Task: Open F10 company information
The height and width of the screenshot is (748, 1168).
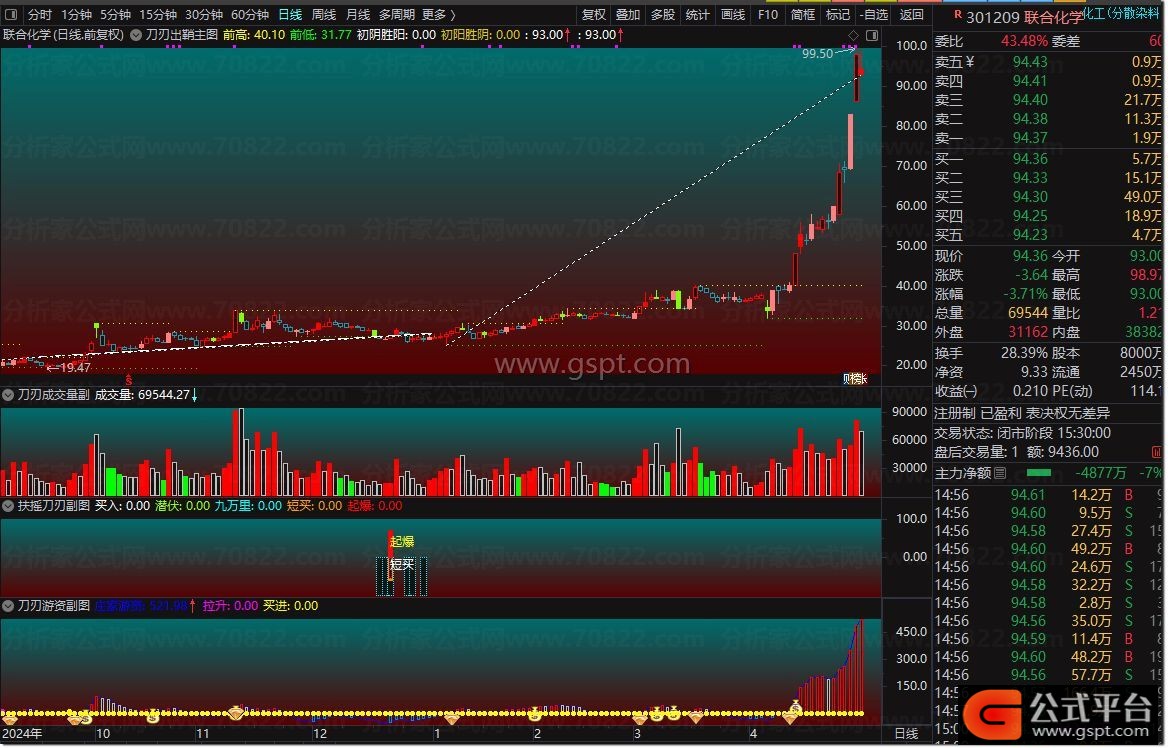Action: tap(767, 14)
